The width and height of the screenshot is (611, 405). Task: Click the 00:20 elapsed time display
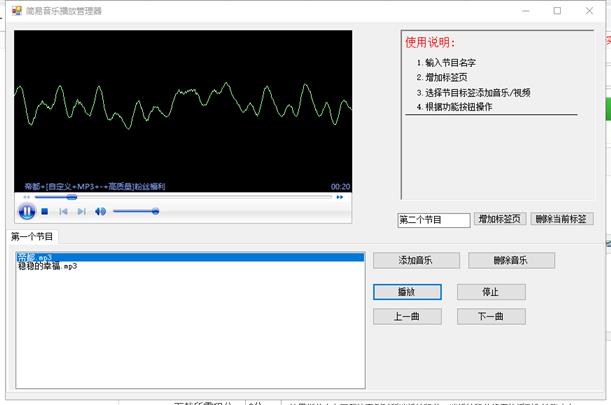pos(340,187)
